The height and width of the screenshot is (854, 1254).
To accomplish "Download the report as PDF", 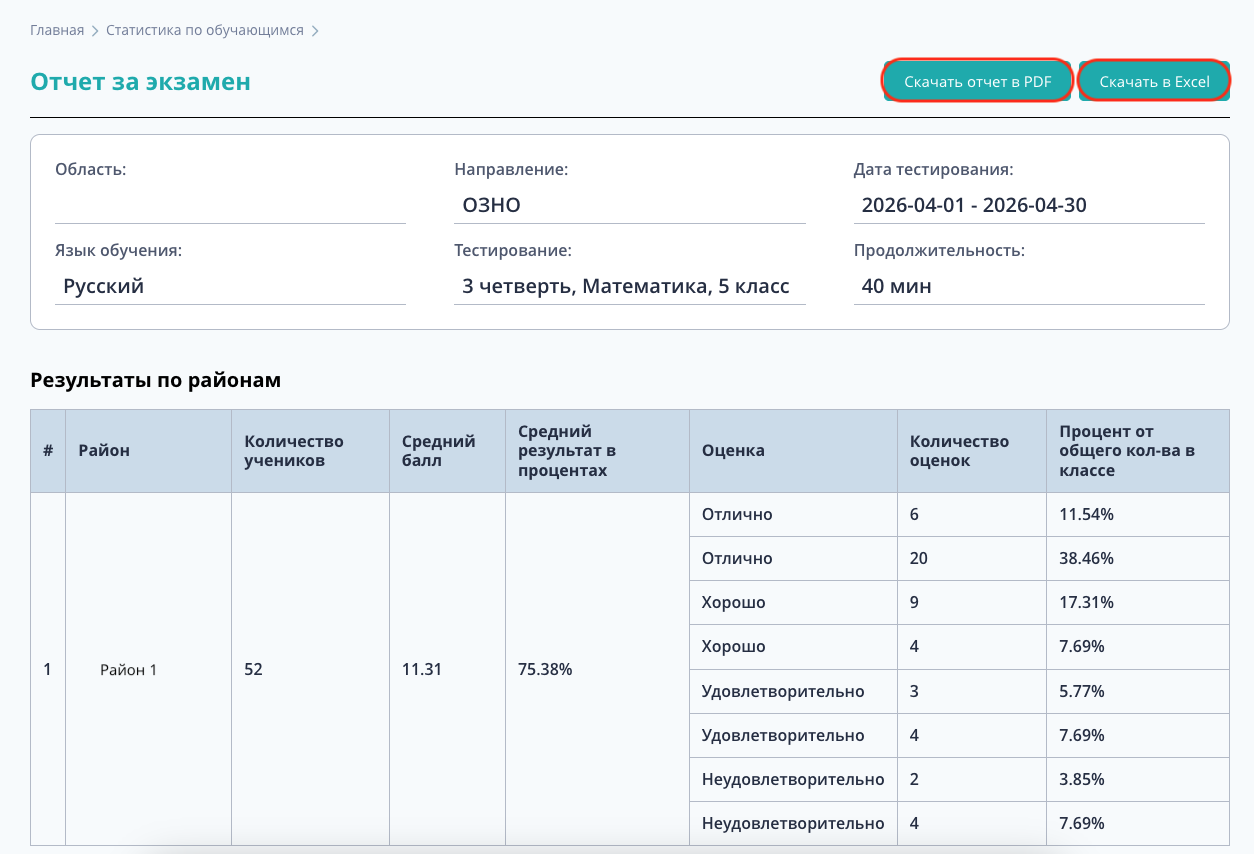I will click(977, 82).
